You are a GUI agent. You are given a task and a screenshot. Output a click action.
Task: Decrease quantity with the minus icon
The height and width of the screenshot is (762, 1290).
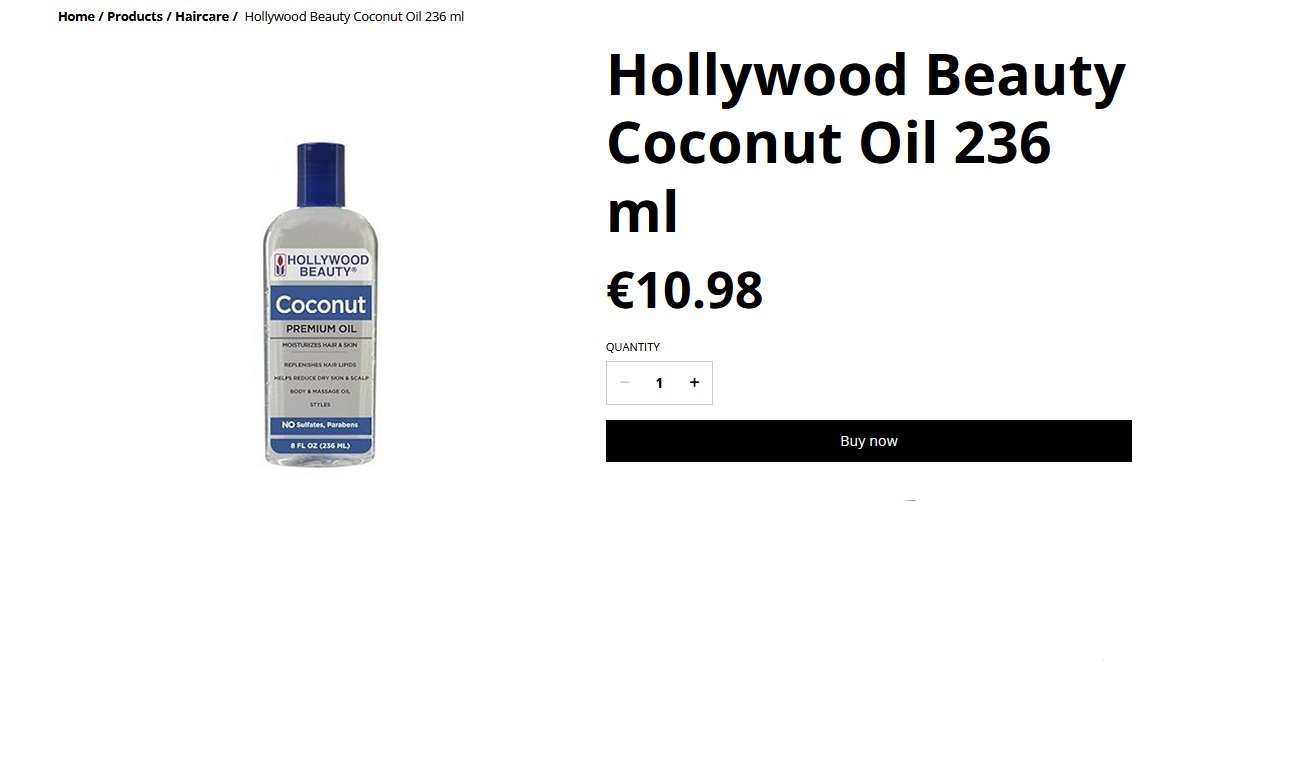(x=625, y=383)
